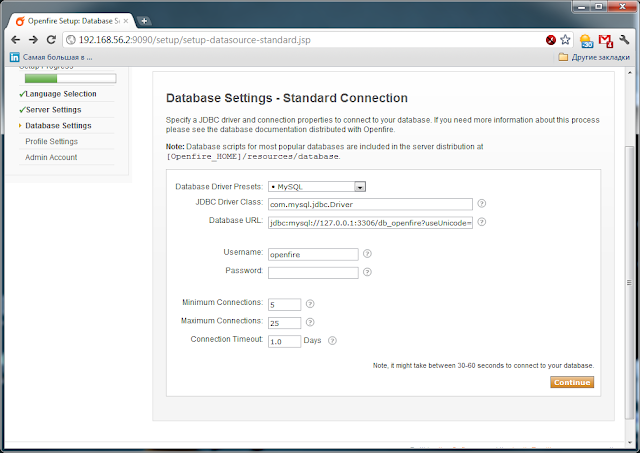The width and height of the screenshot is (640, 453).
Task: Click Database Settings in setup sidebar
Action: [58, 126]
